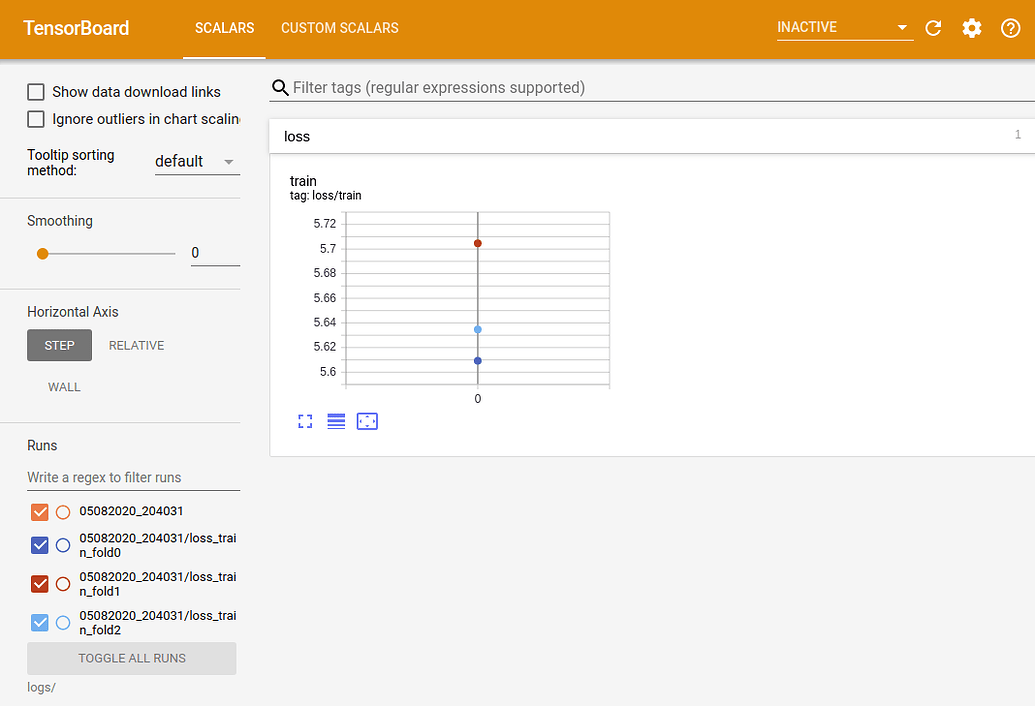Click the run regex filter field

(x=133, y=478)
